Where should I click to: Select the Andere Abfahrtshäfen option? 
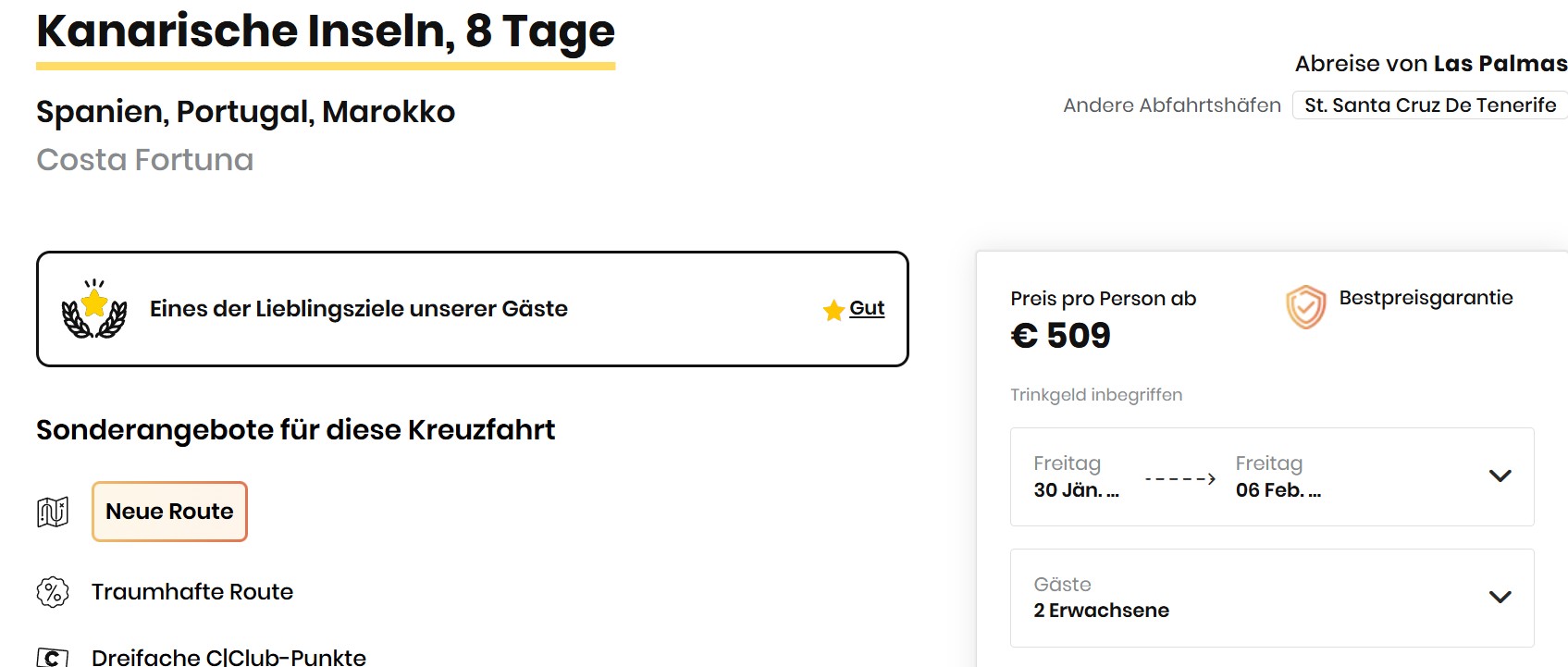pos(1172,105)
